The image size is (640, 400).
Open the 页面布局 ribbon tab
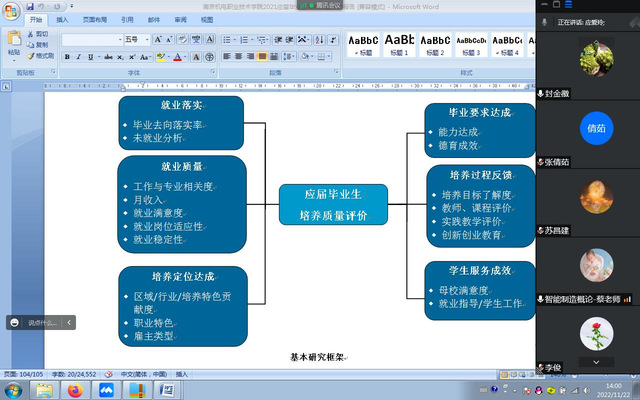pos(96,19)
